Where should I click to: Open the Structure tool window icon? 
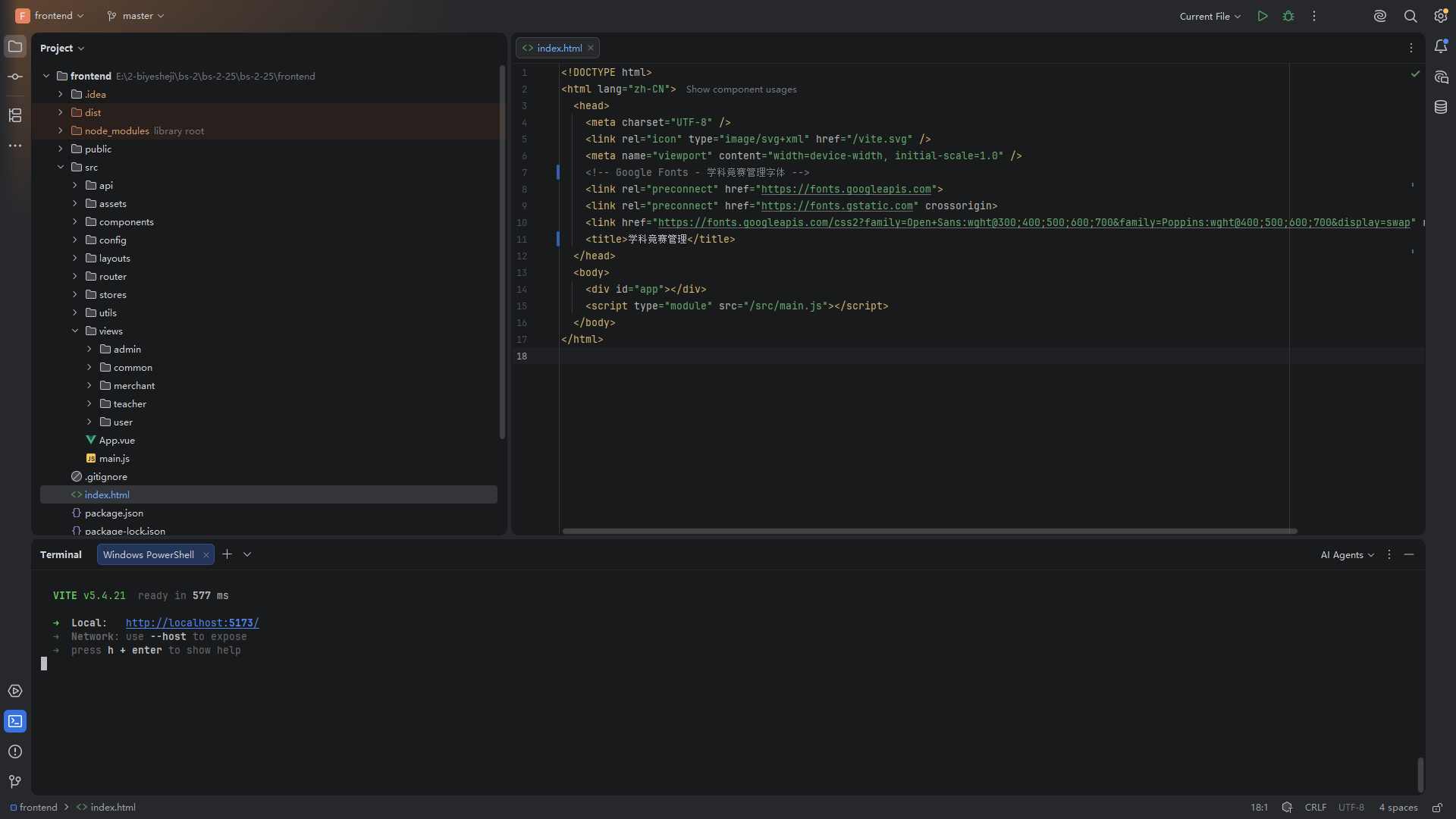15,115
